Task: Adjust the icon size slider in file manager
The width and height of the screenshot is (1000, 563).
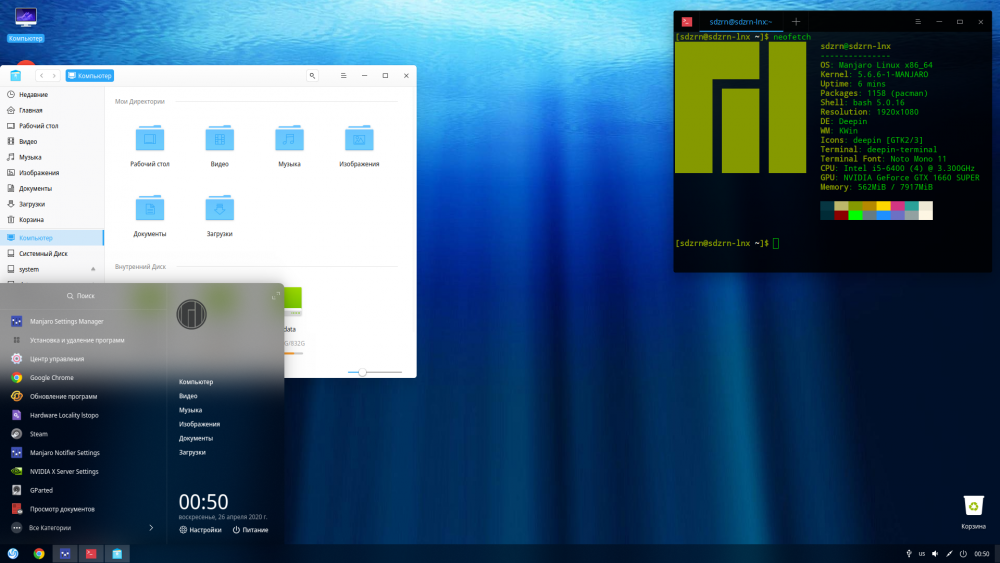Action: [x=362, y=371]
